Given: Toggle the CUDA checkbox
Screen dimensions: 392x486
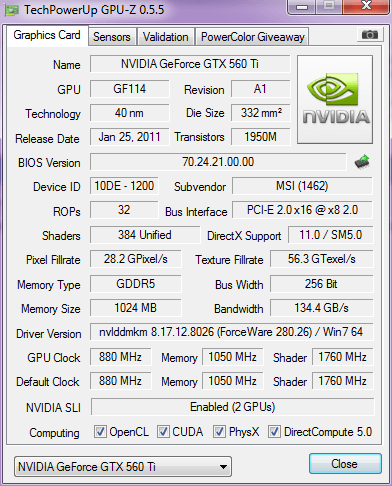Looking at the screenshot, I should [163, 431].
